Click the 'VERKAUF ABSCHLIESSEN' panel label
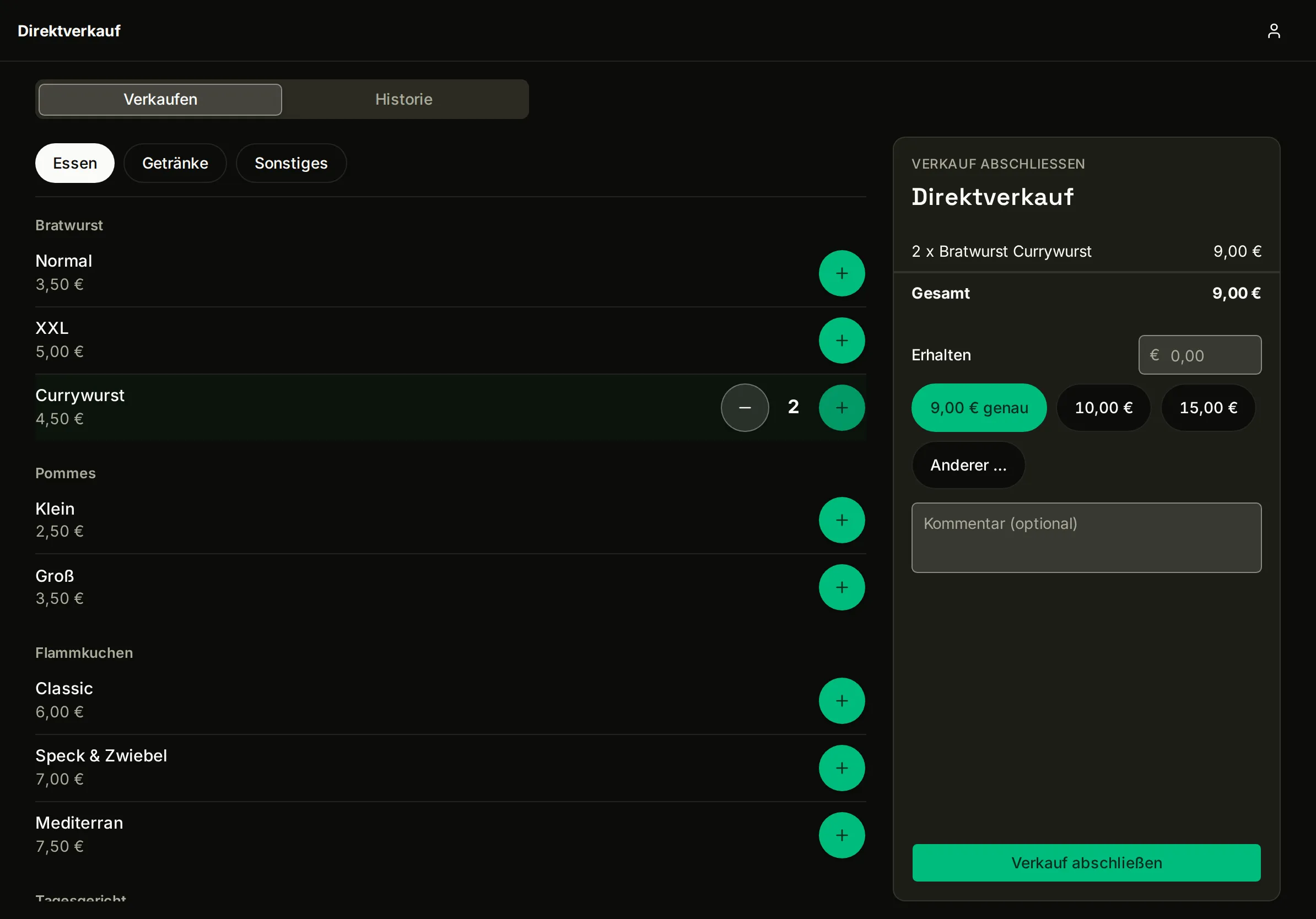Screen dimensions: 1316x919 (998, 164)
